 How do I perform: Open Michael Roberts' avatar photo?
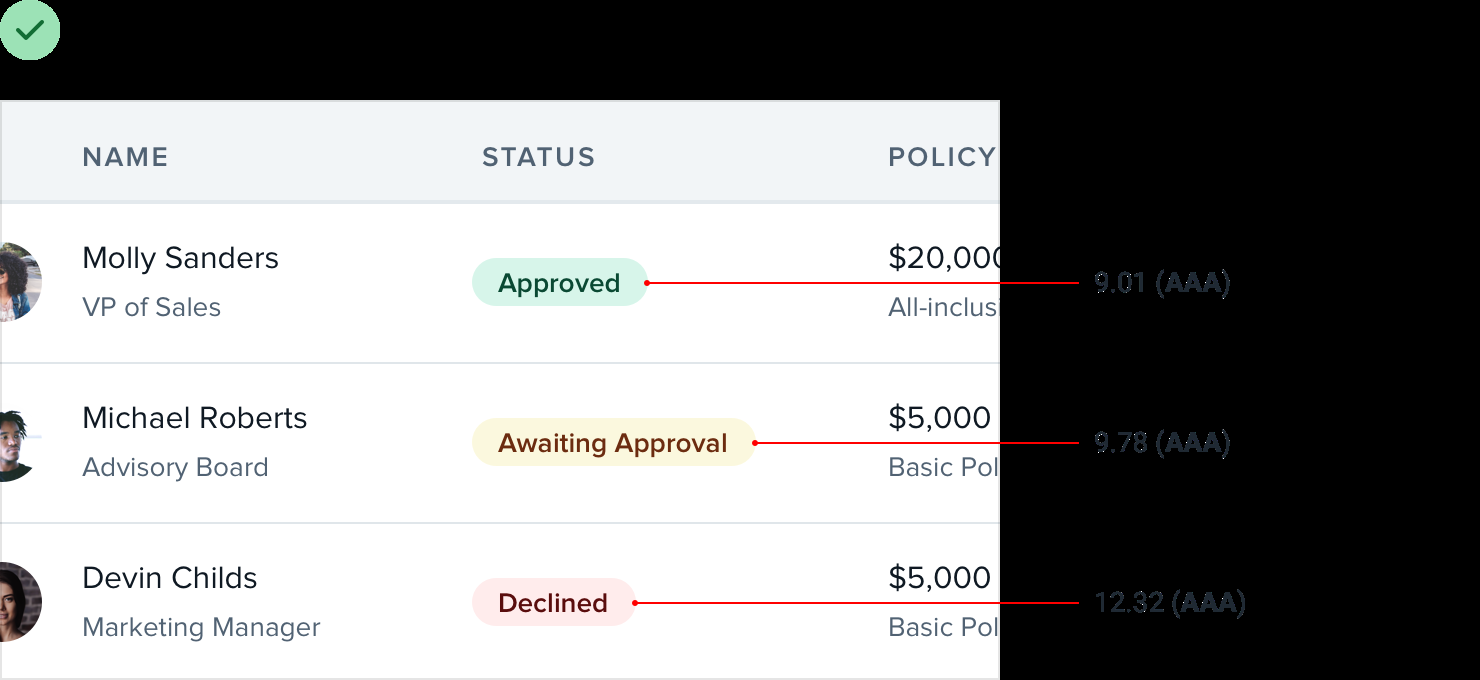[x=18, y=442]
